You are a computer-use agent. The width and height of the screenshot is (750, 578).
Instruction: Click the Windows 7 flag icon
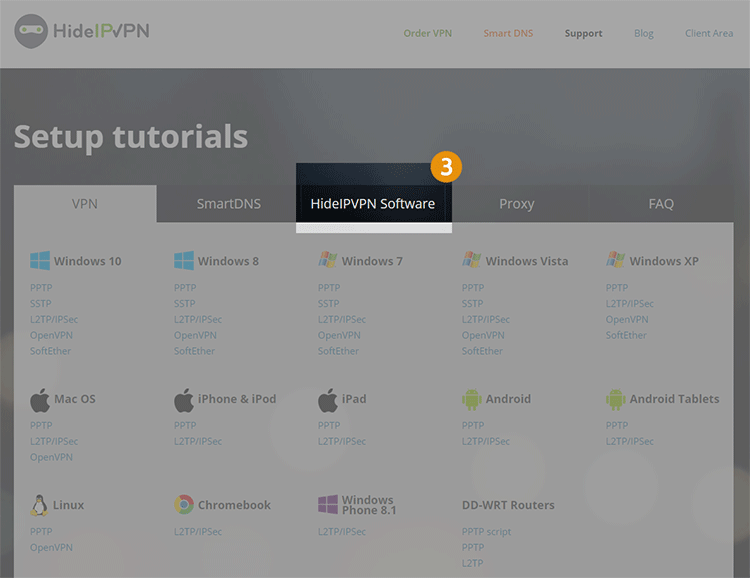pos(328,260)
